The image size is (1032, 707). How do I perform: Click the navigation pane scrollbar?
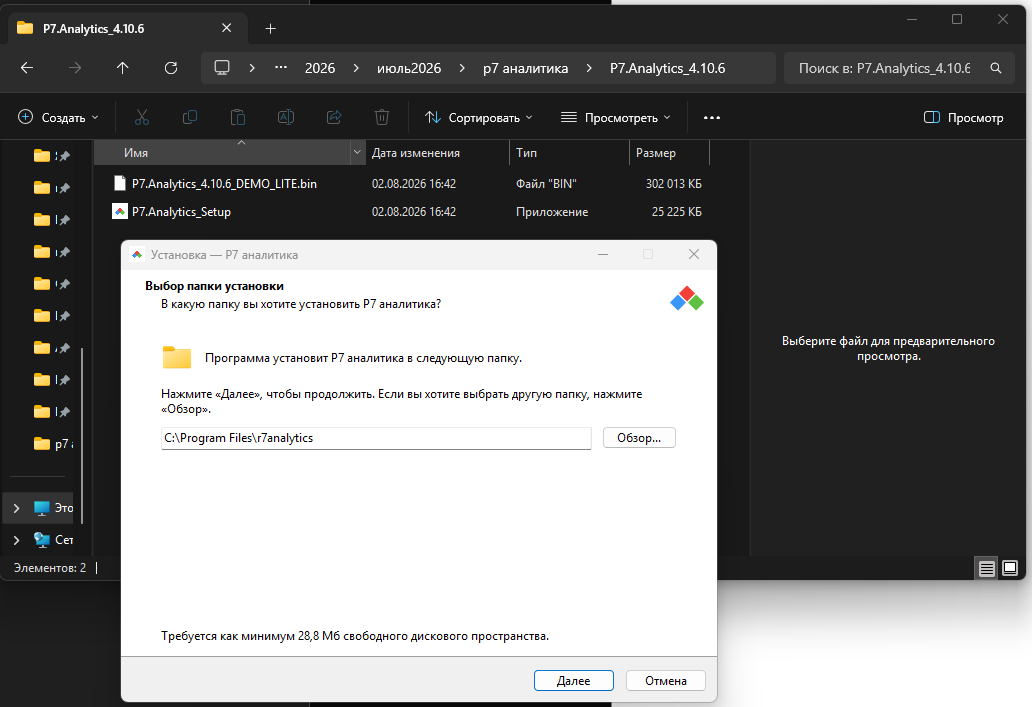pyautogui.click(x=82, y=436)
